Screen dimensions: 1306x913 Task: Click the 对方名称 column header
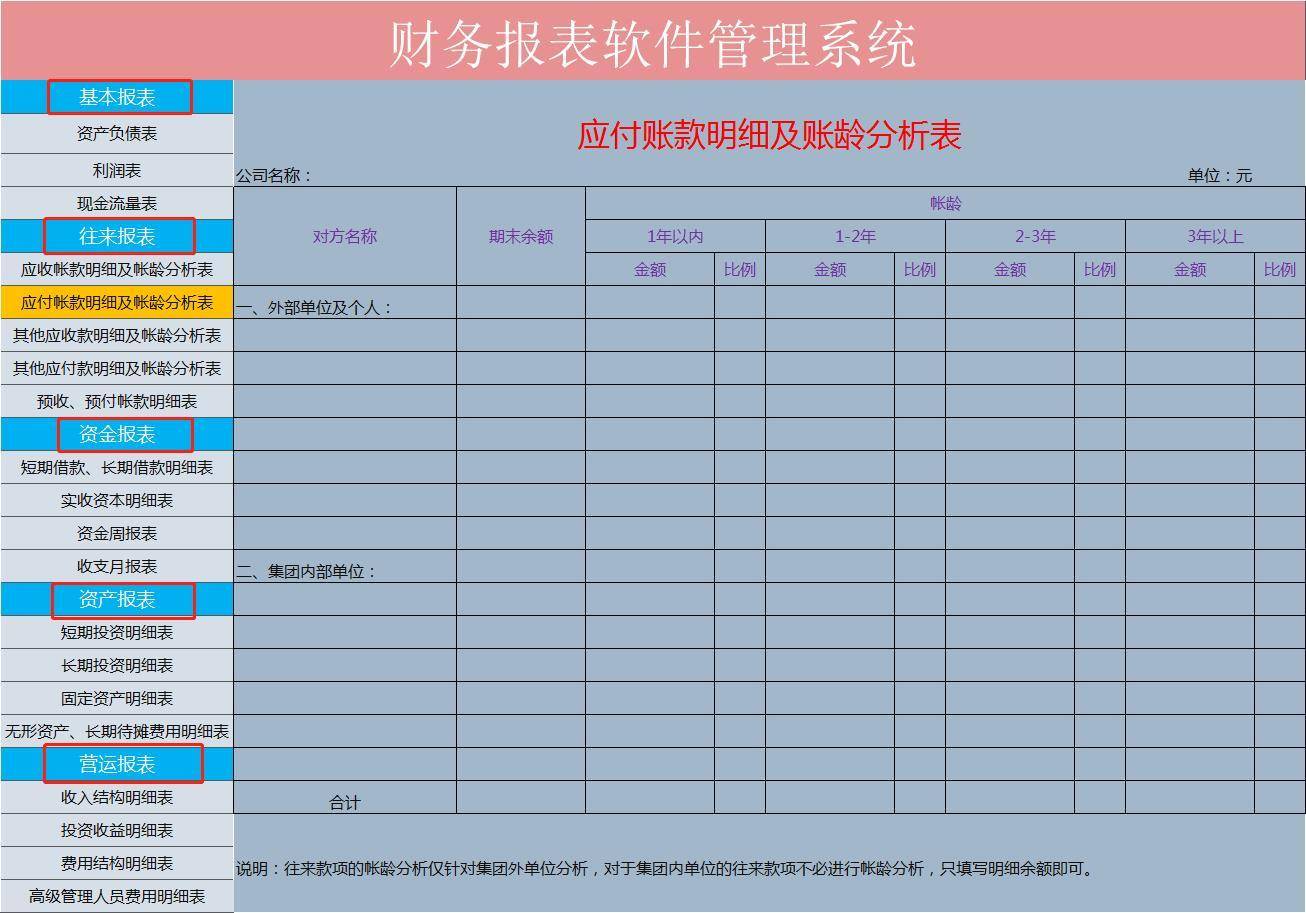(345, 236)
